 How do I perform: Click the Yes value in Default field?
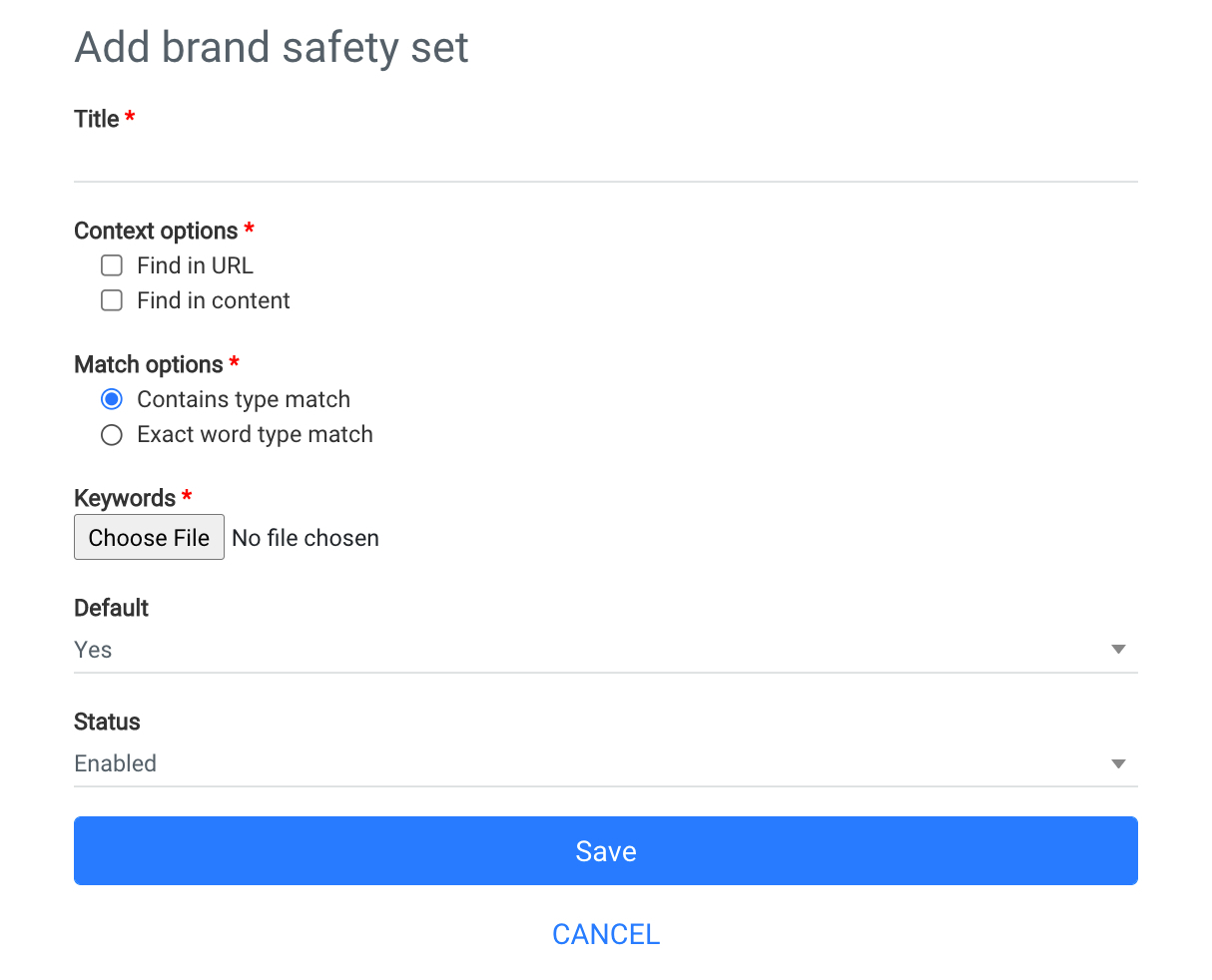92,650
